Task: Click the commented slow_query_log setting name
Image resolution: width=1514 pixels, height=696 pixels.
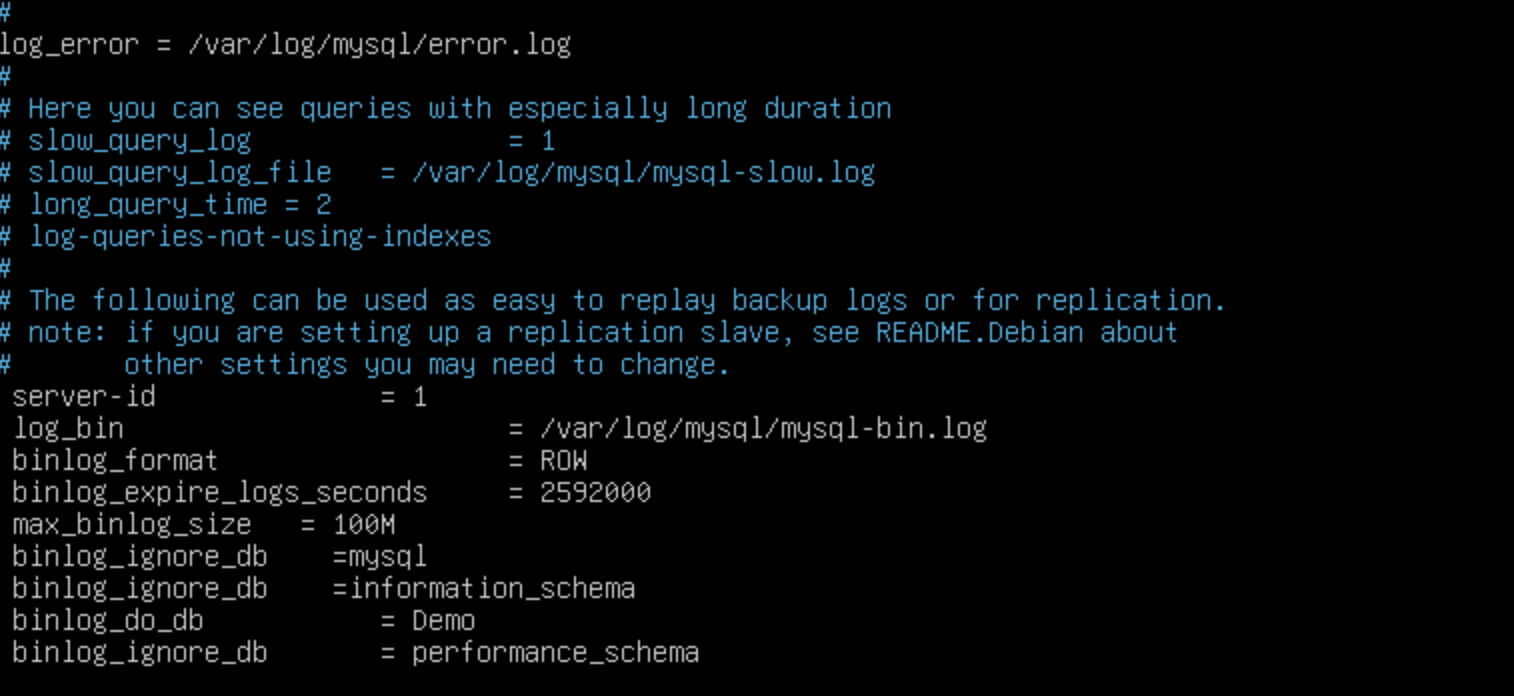Action: 139,141
